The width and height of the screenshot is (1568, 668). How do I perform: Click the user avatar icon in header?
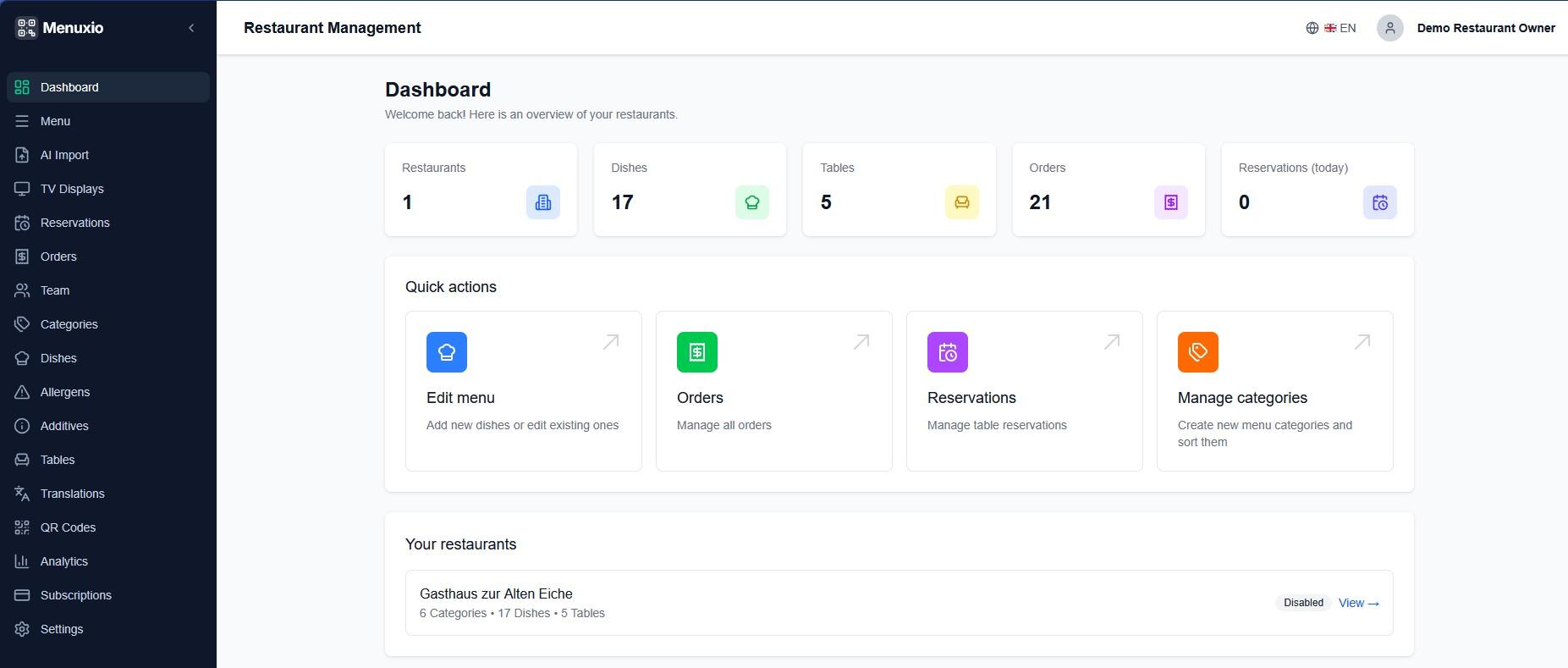(1390, 28)
